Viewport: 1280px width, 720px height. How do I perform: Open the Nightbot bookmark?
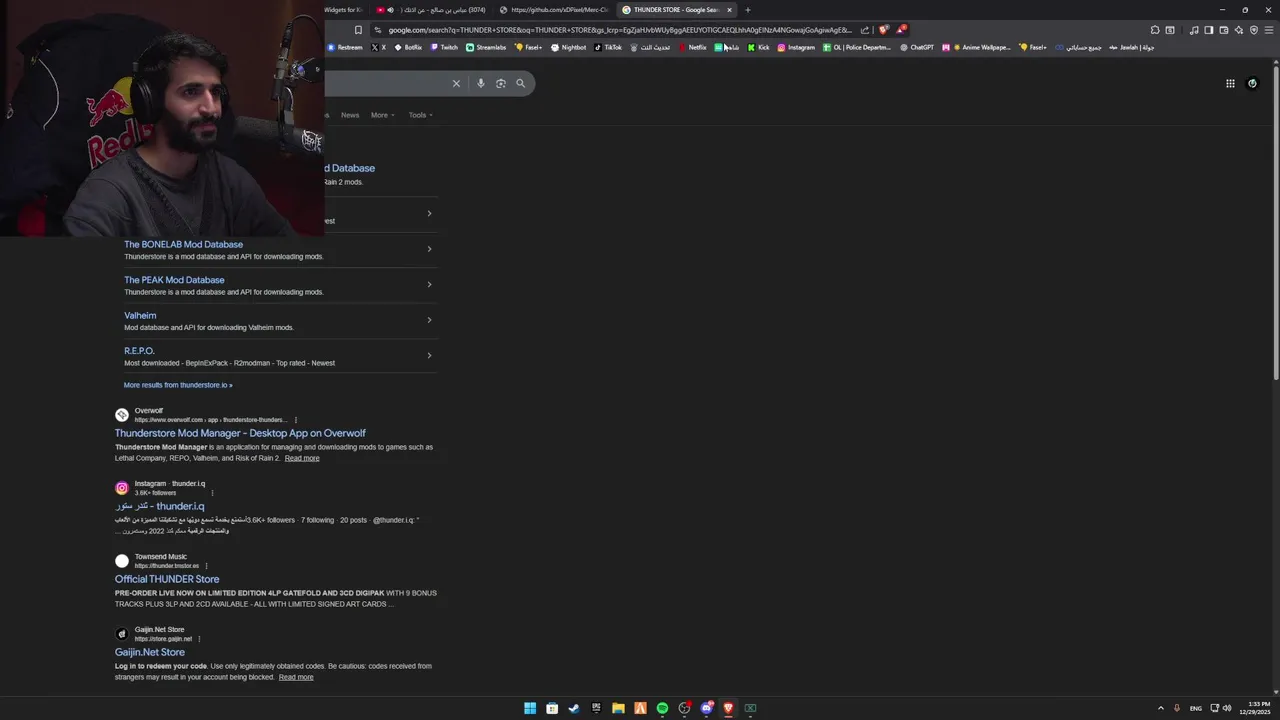pyautogui.click(x=569, y=47)
